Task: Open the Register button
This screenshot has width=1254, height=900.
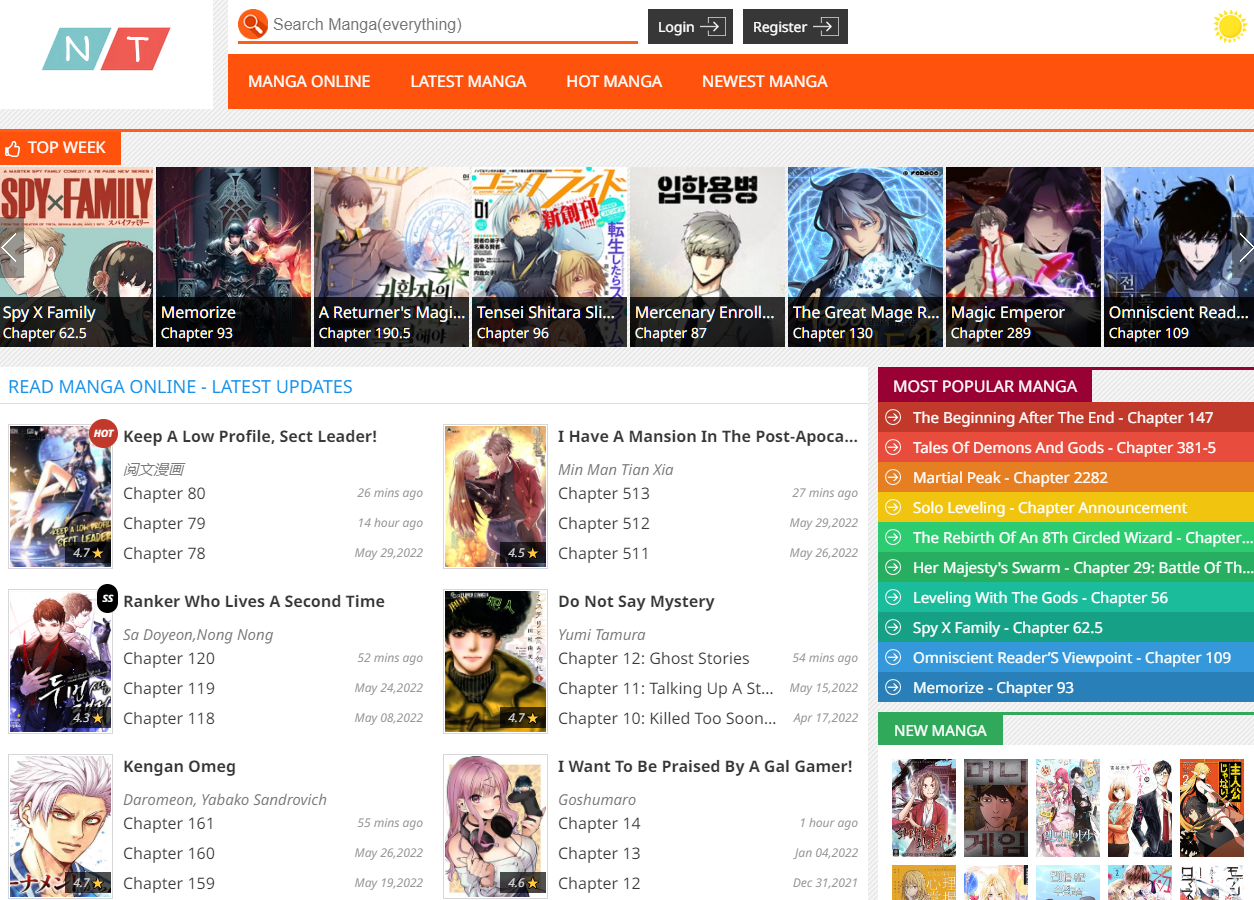Action: click(795, 27)
